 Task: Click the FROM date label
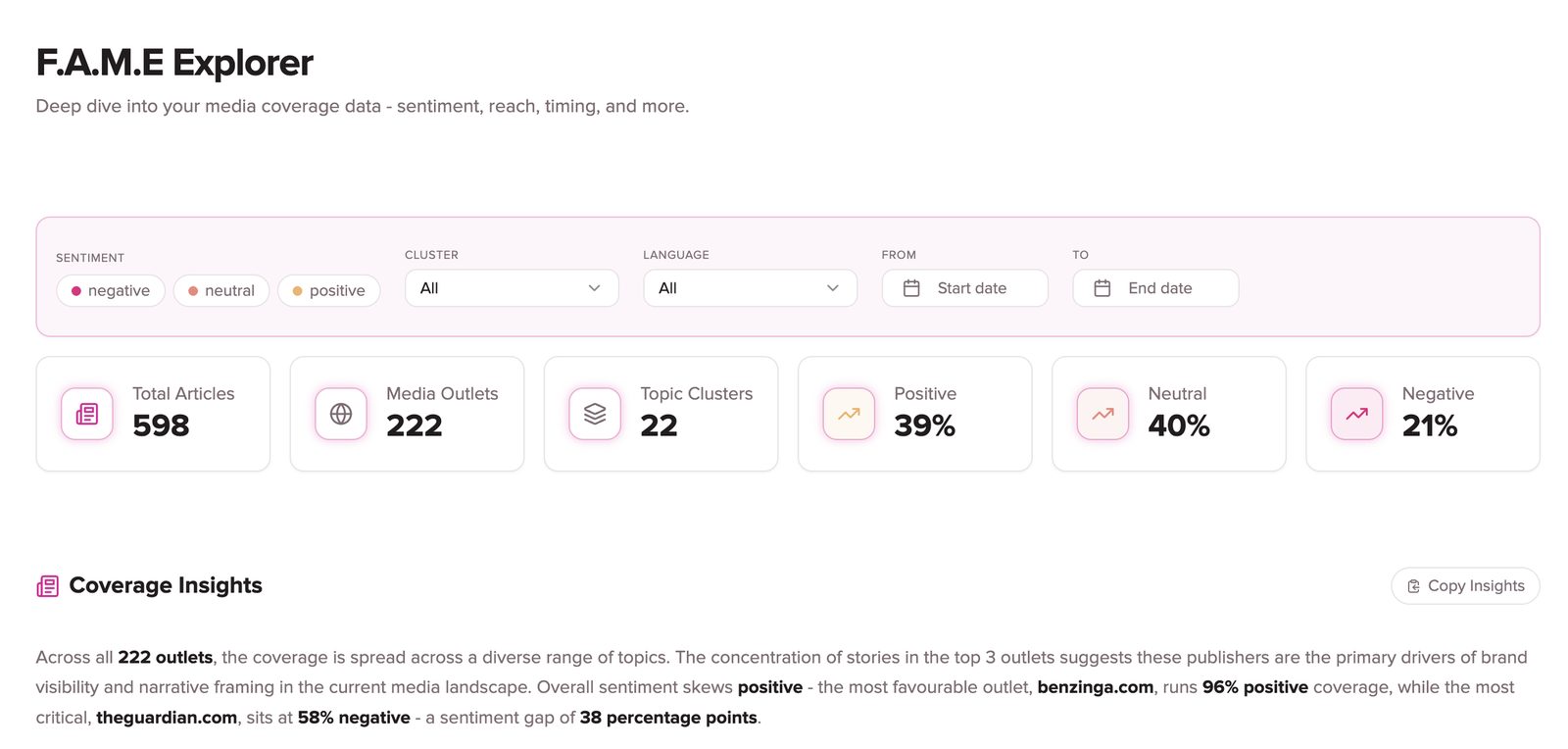coord(899,255)
